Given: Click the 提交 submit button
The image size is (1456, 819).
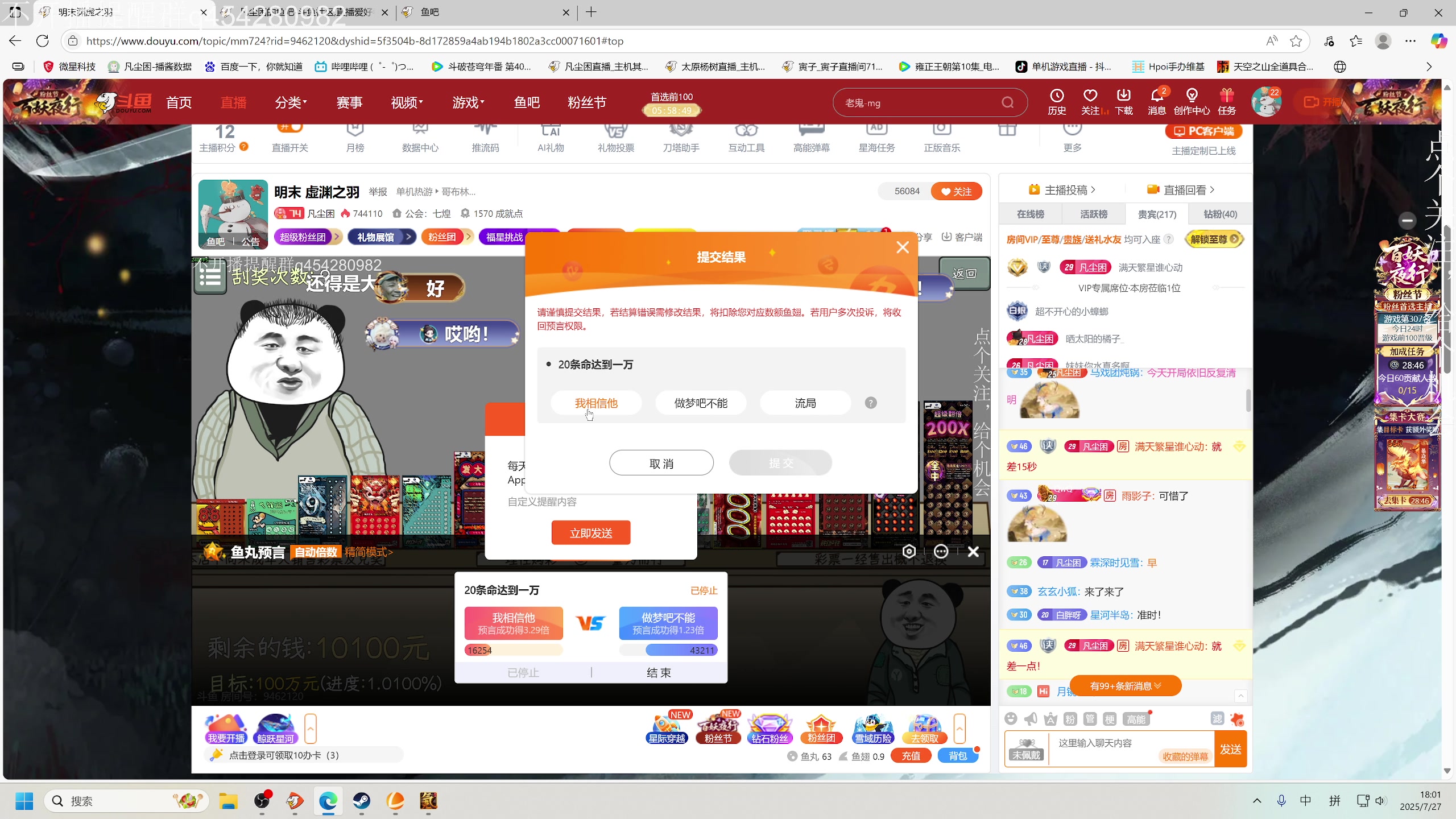Looking at the screenshot, I should click(x=780, y=463).
